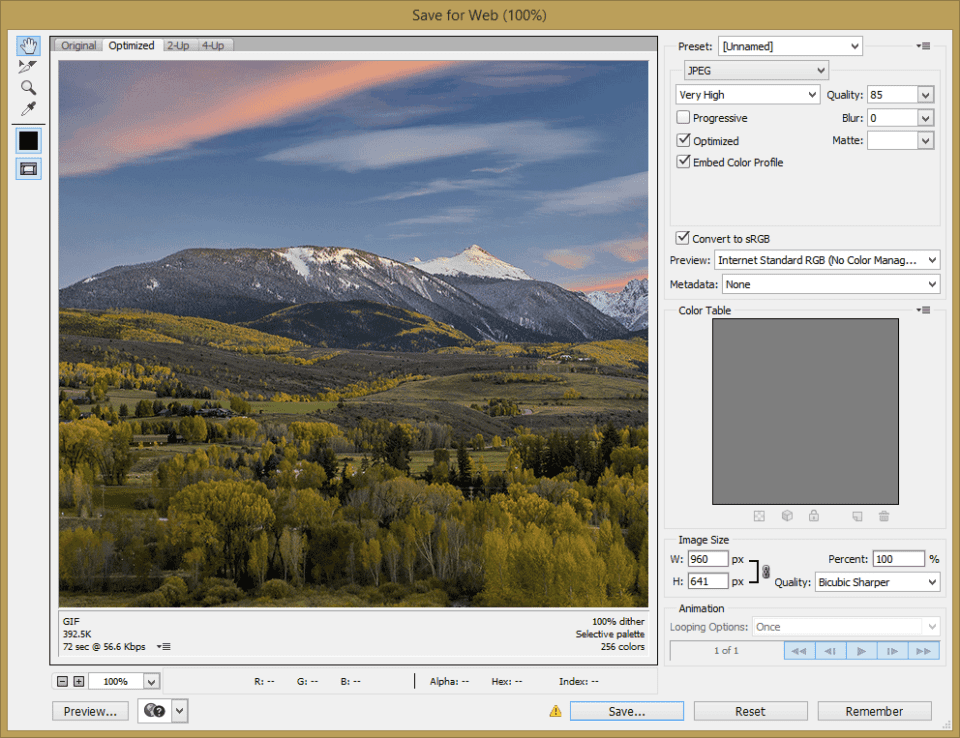Play the animation
960x738 pixels.
(861, 650)
